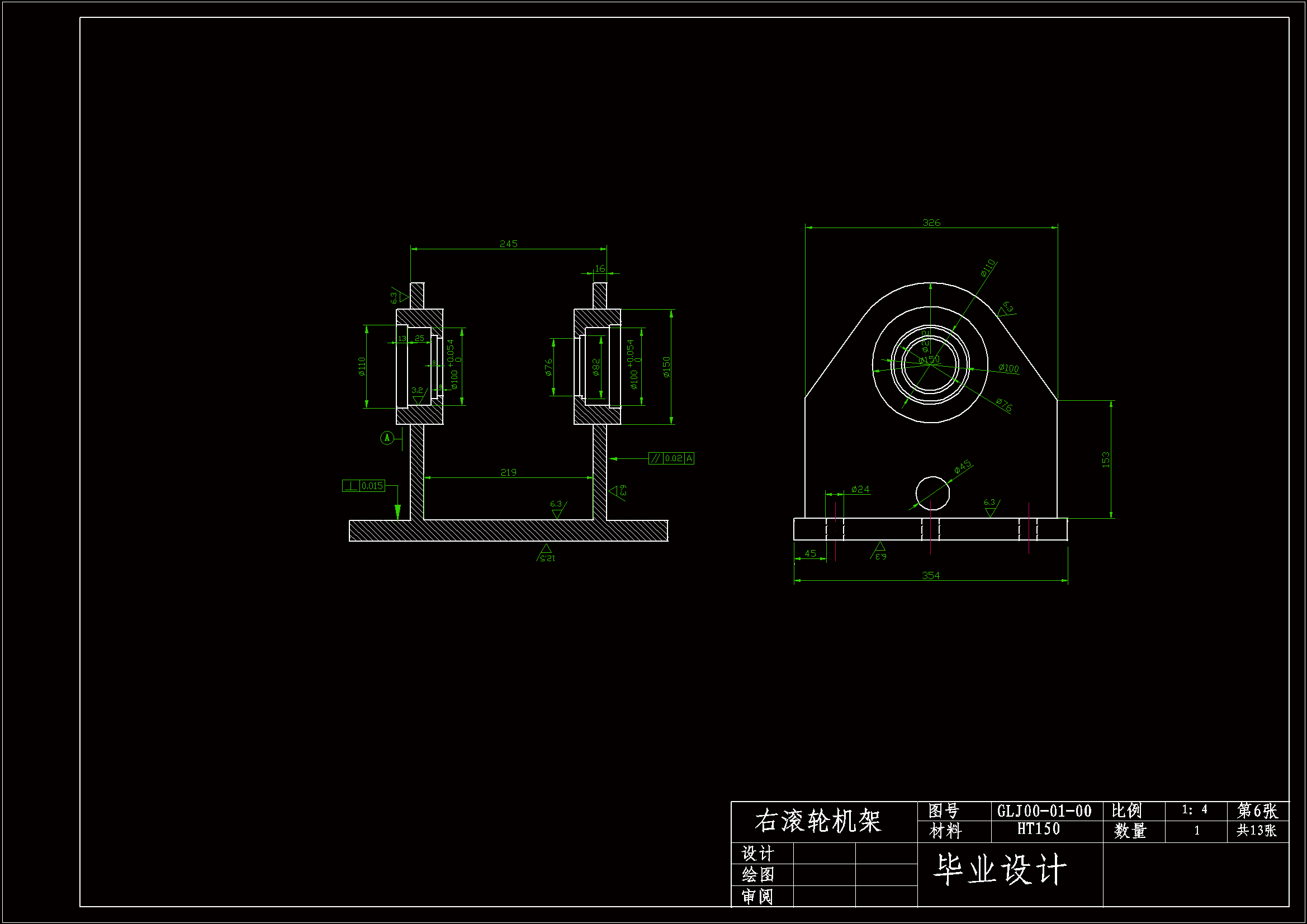Click the ø110 leader label on front view
1307x924 pixels.
point(988,268)
